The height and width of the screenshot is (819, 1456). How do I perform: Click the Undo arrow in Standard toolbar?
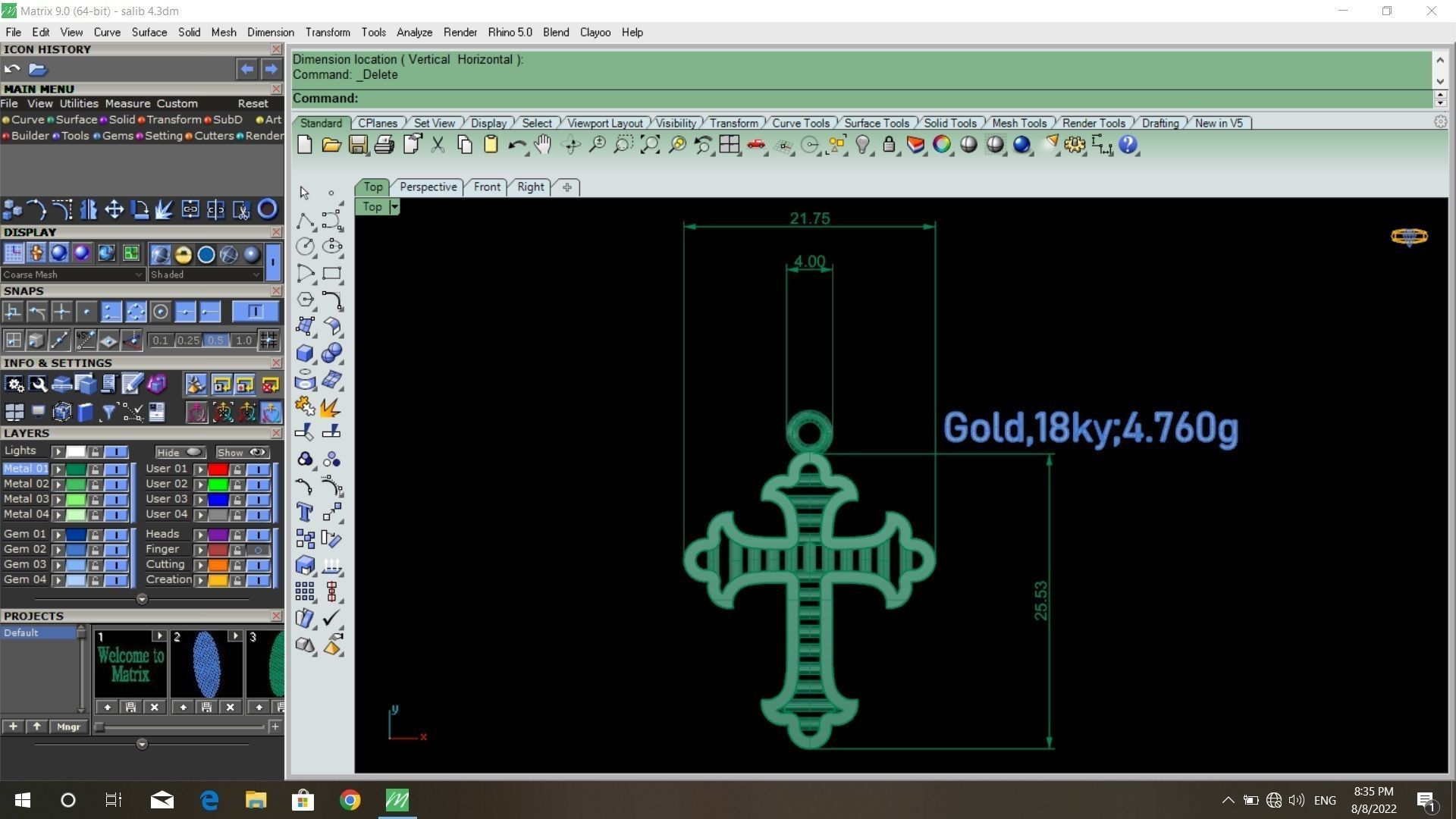click(x=517, y=145)
